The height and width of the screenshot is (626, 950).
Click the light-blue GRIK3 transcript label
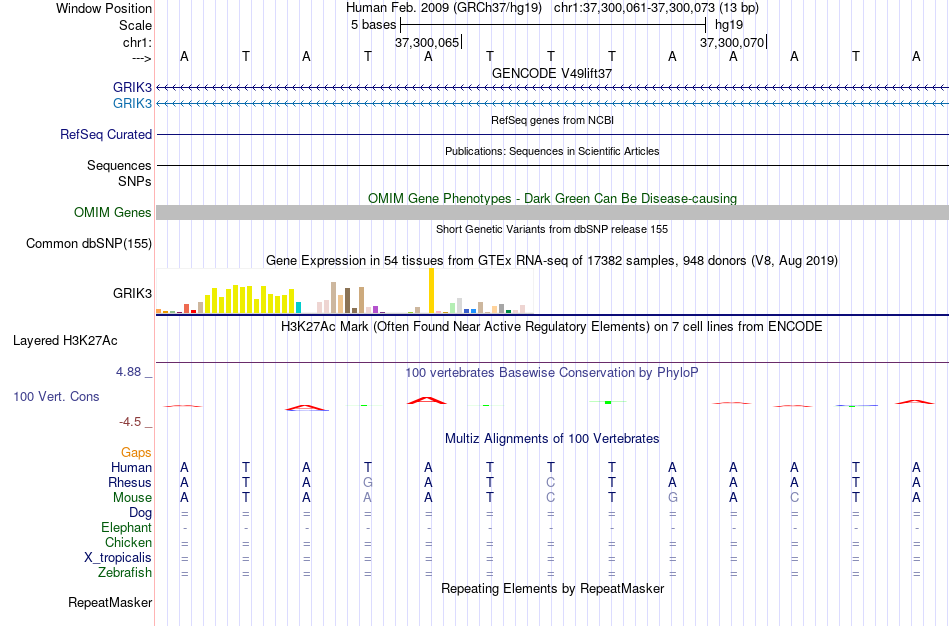(x=132, y=103)
